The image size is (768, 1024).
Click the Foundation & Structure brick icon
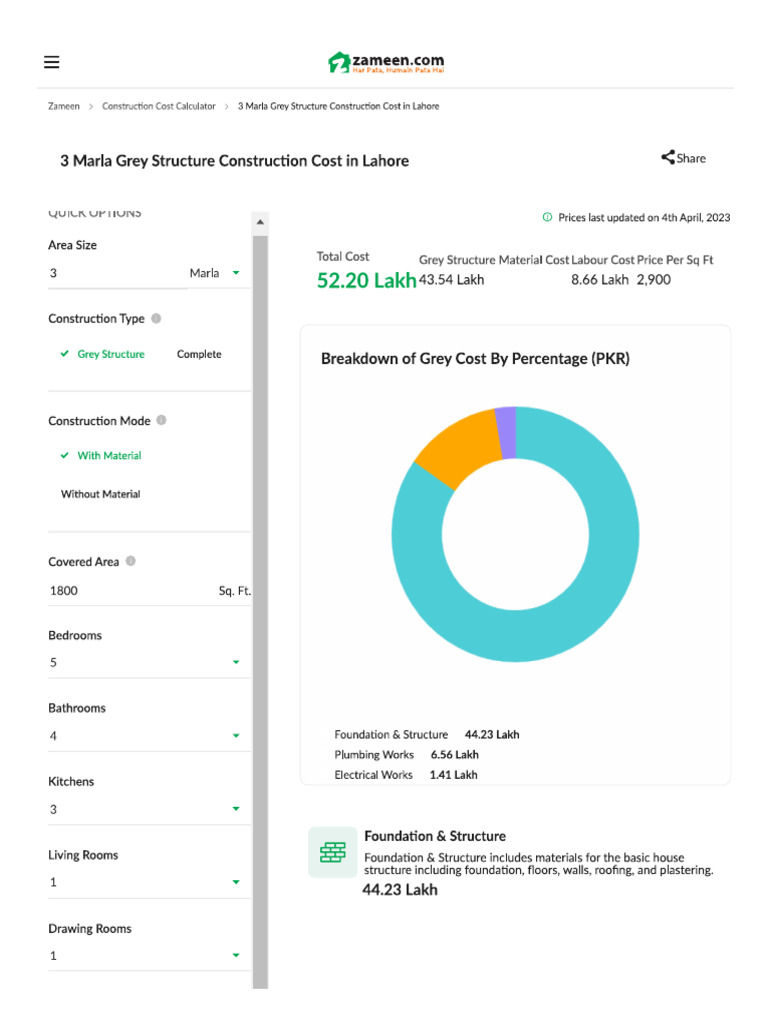coord(332,852)
